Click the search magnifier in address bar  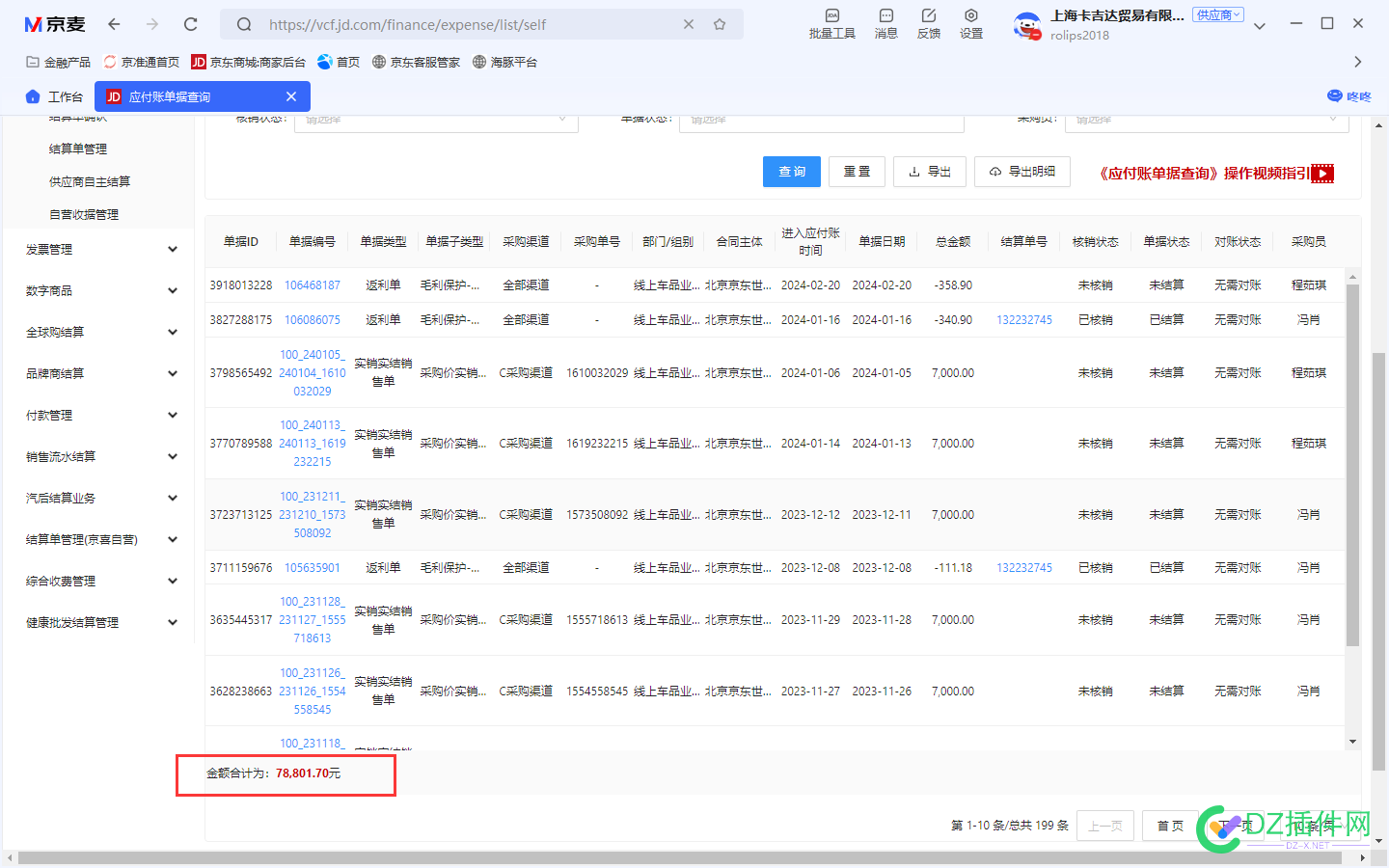(x=245, y=24)
